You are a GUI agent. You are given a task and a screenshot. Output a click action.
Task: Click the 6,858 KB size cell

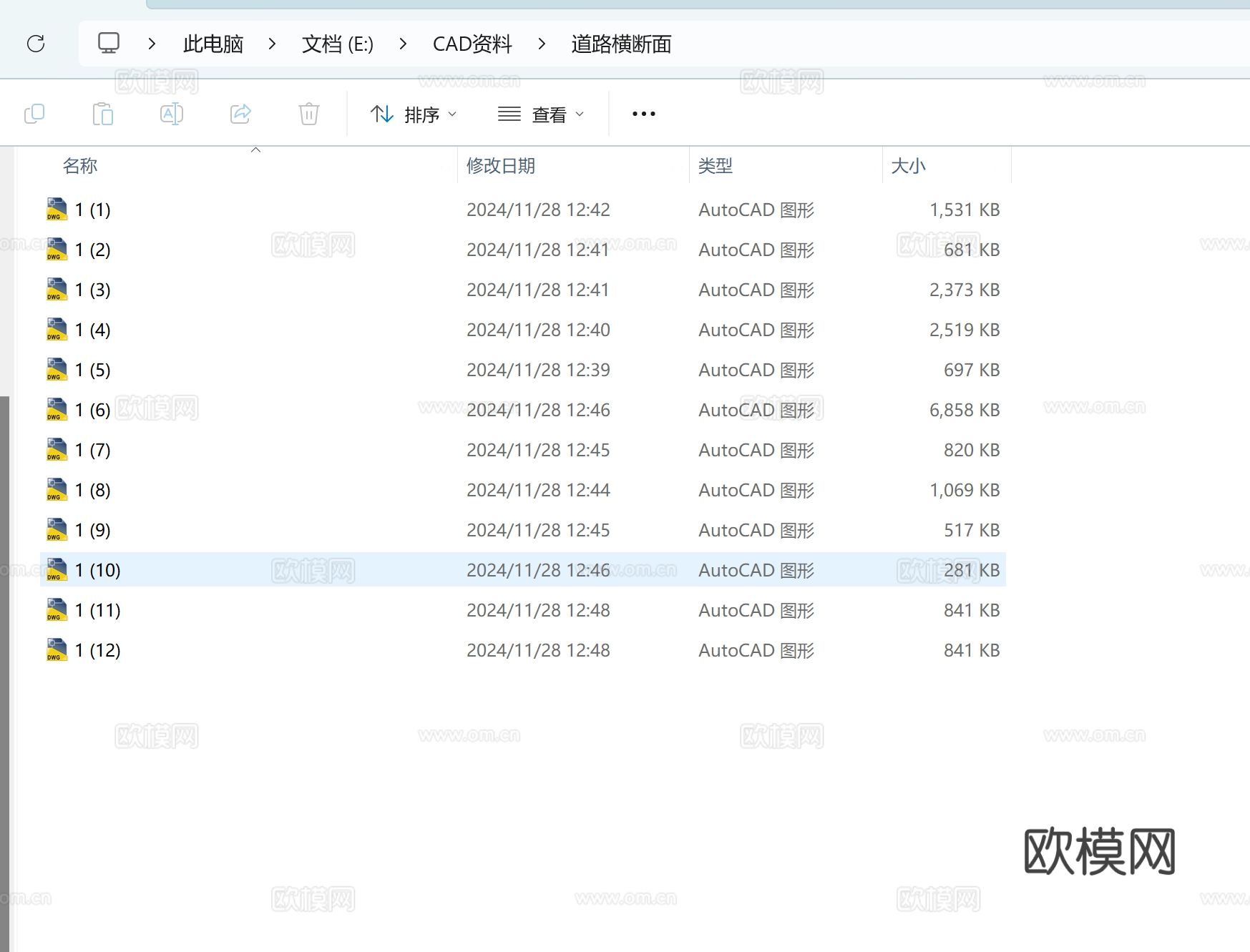click(965, 410)
